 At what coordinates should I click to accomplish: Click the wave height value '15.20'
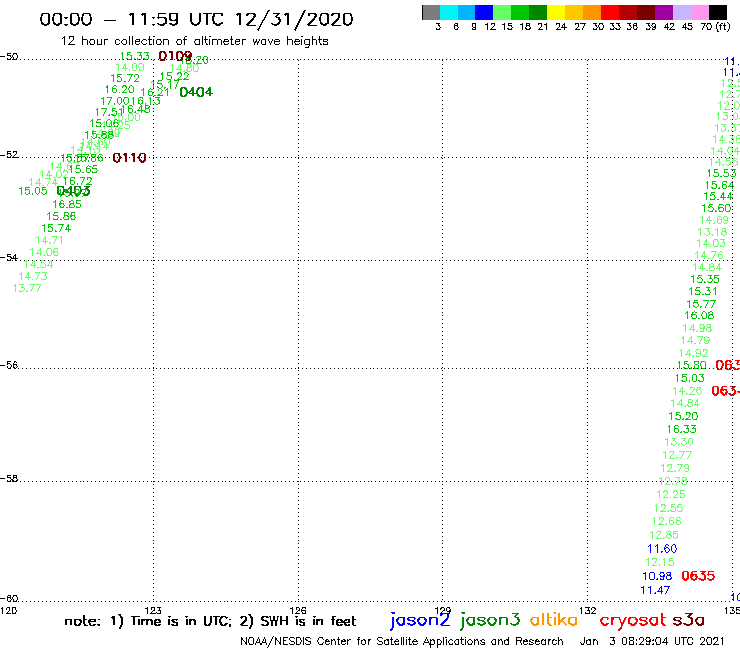pos(683,416)
